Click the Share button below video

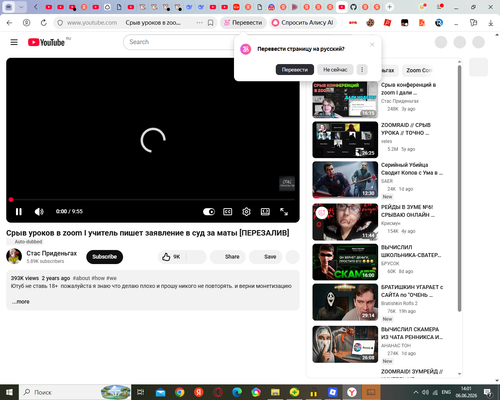[228, 257]
